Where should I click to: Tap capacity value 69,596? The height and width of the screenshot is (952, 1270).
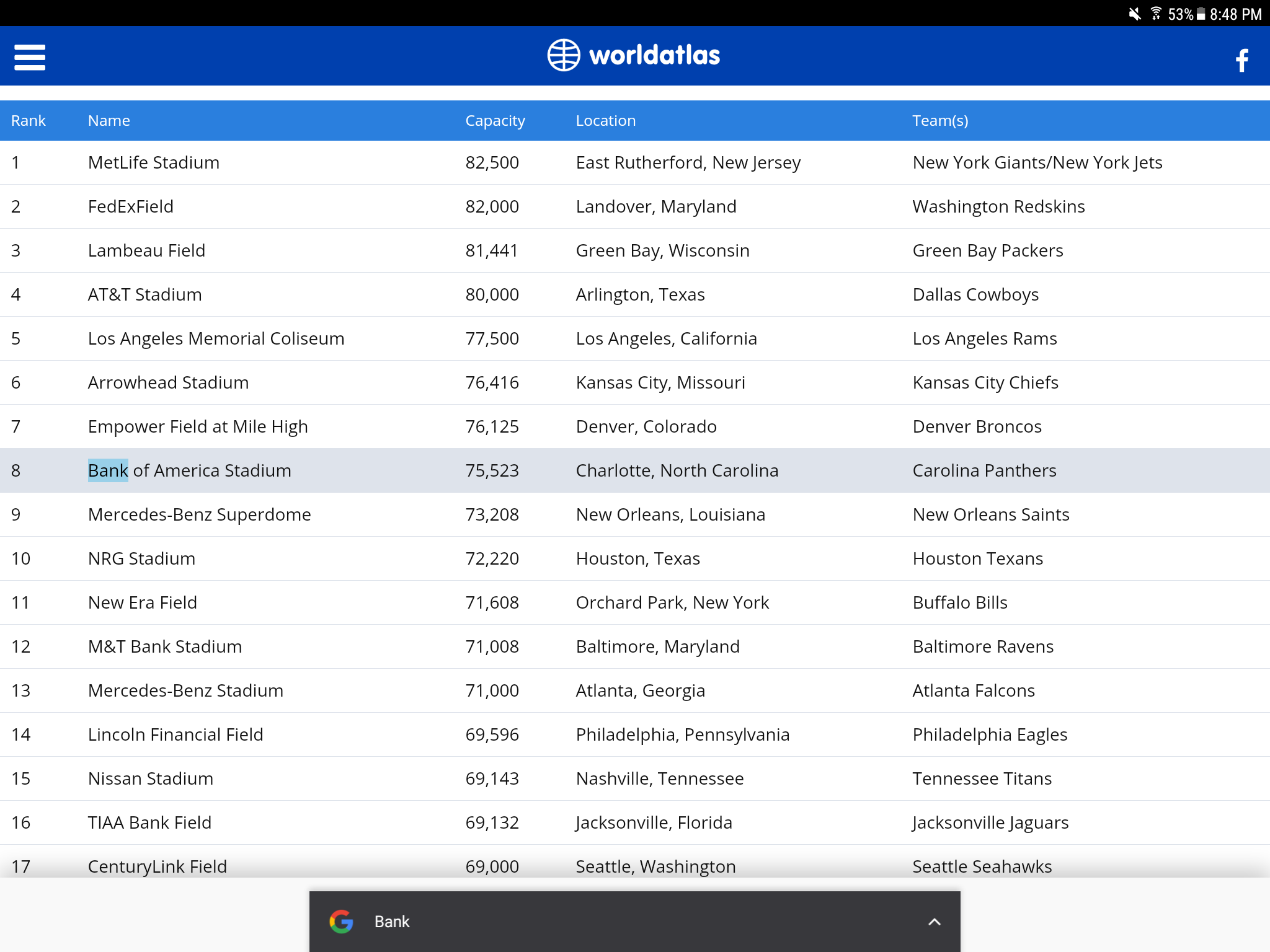[492, 734]
